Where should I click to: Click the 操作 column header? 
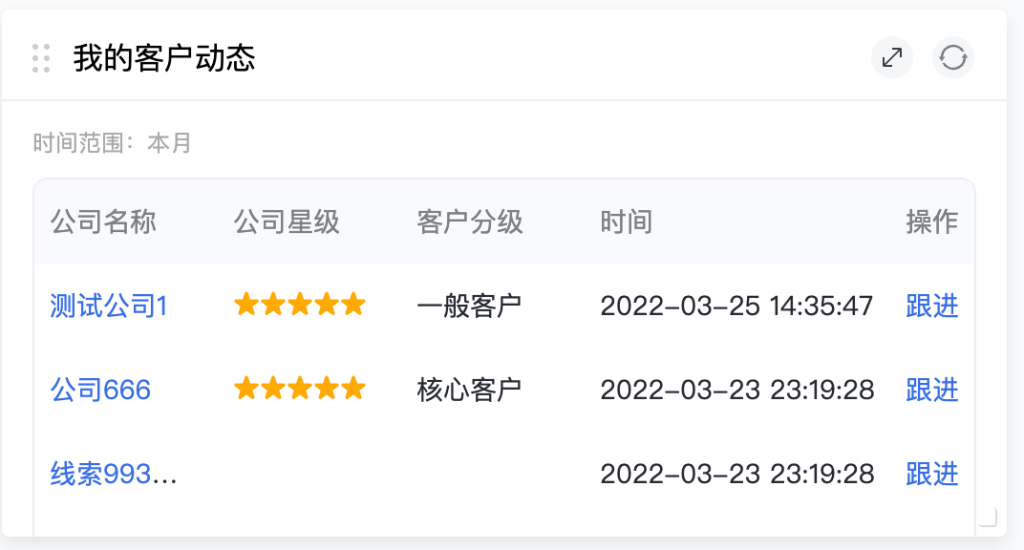click(931, 222)
